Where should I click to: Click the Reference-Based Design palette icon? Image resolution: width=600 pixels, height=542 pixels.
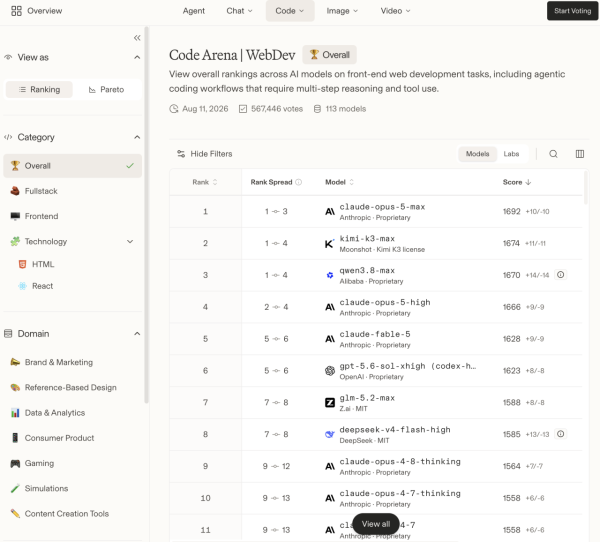(15, 387)
